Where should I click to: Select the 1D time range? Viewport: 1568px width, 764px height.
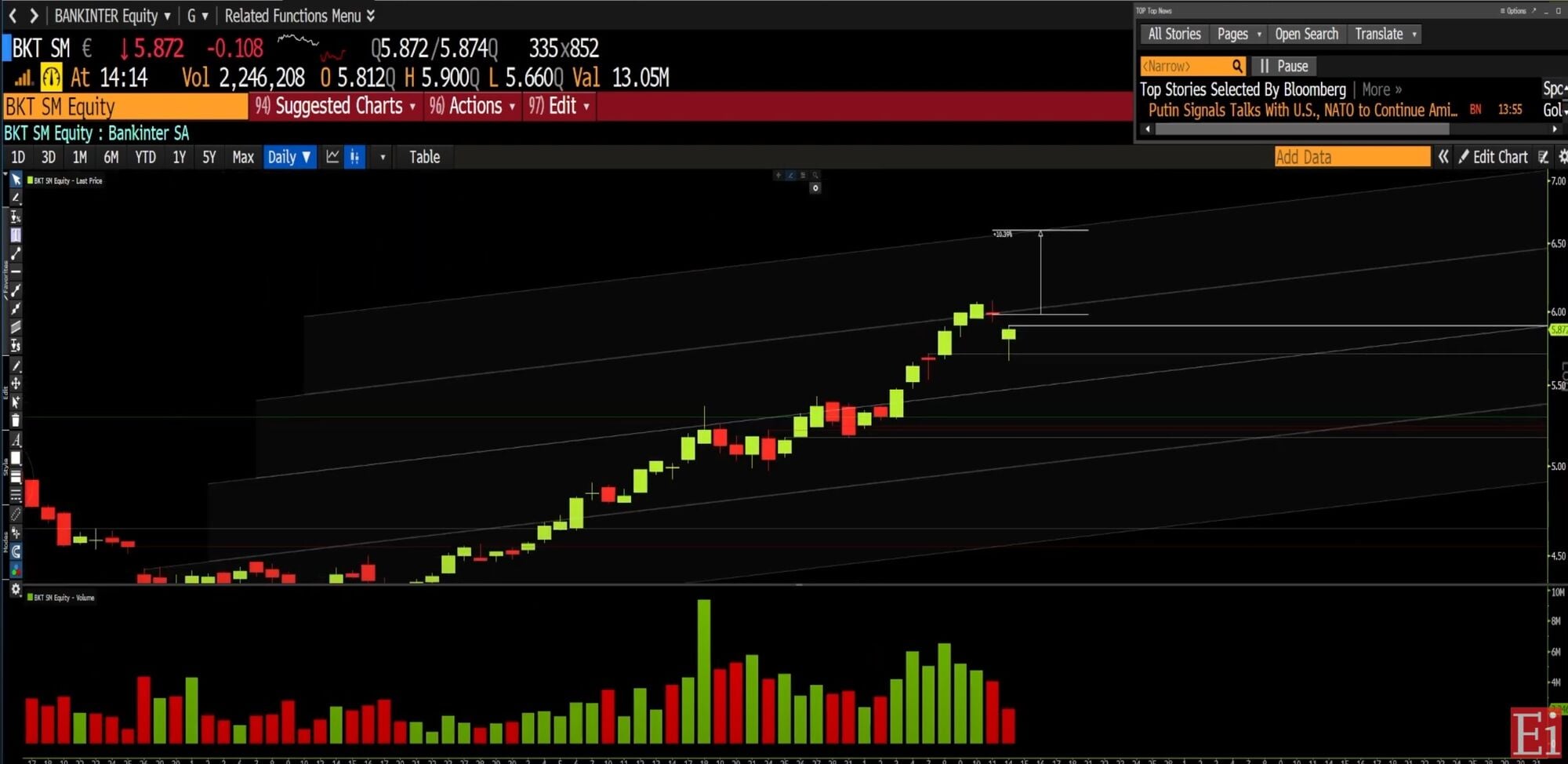[18, 157]
